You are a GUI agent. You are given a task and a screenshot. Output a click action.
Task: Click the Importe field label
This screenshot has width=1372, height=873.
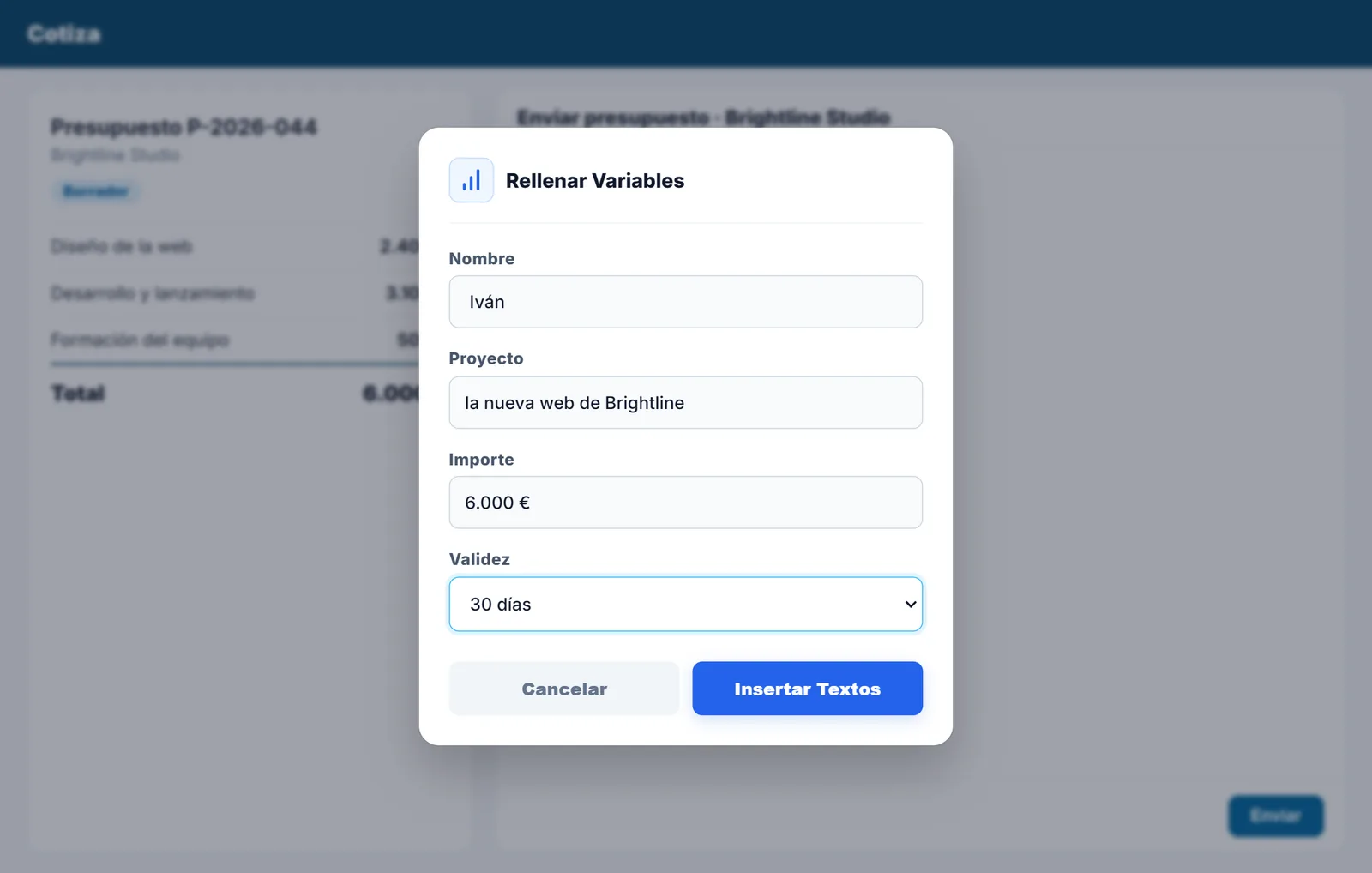(482, 459)
